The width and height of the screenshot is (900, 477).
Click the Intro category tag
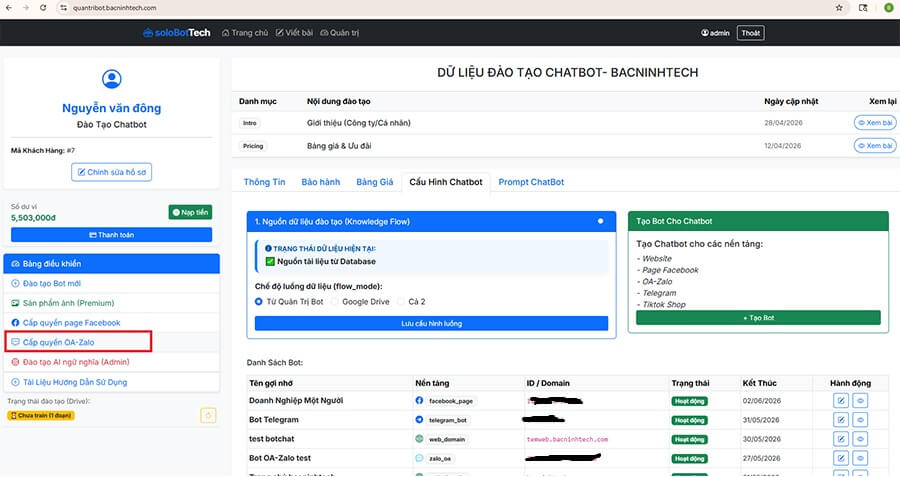tap(250, 123)
